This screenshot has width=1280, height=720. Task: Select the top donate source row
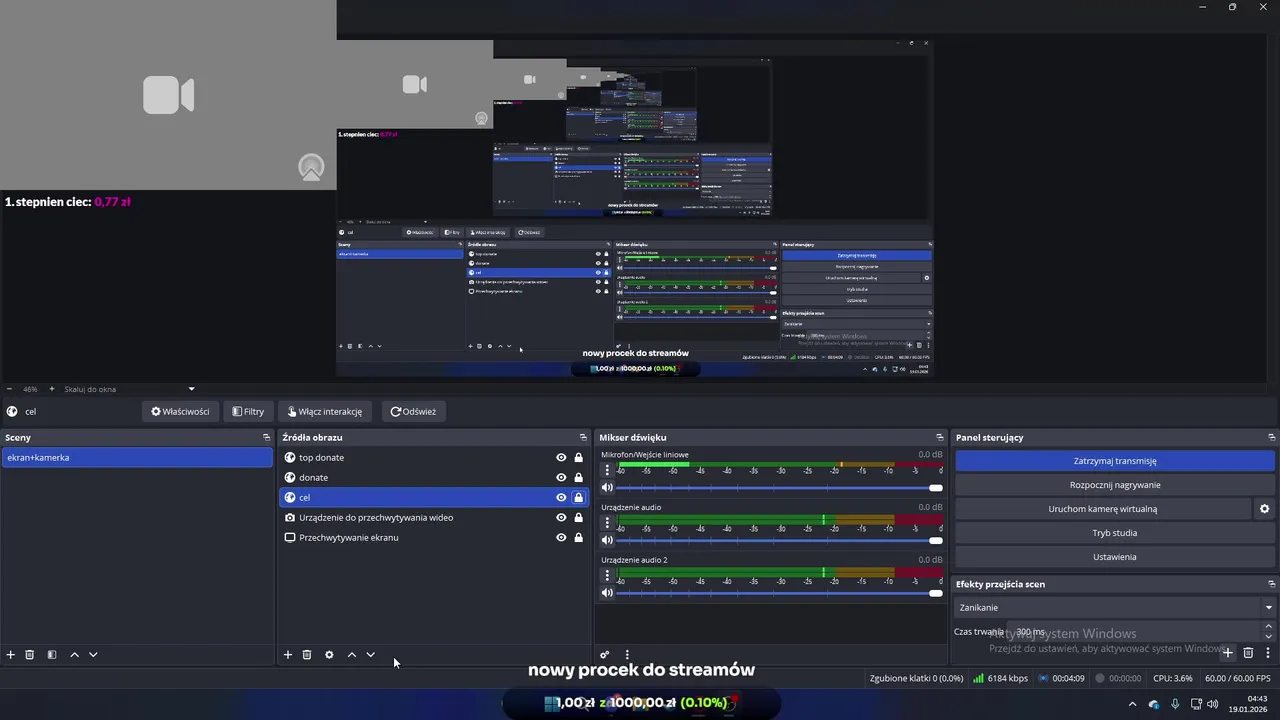(x=433, y=458)
